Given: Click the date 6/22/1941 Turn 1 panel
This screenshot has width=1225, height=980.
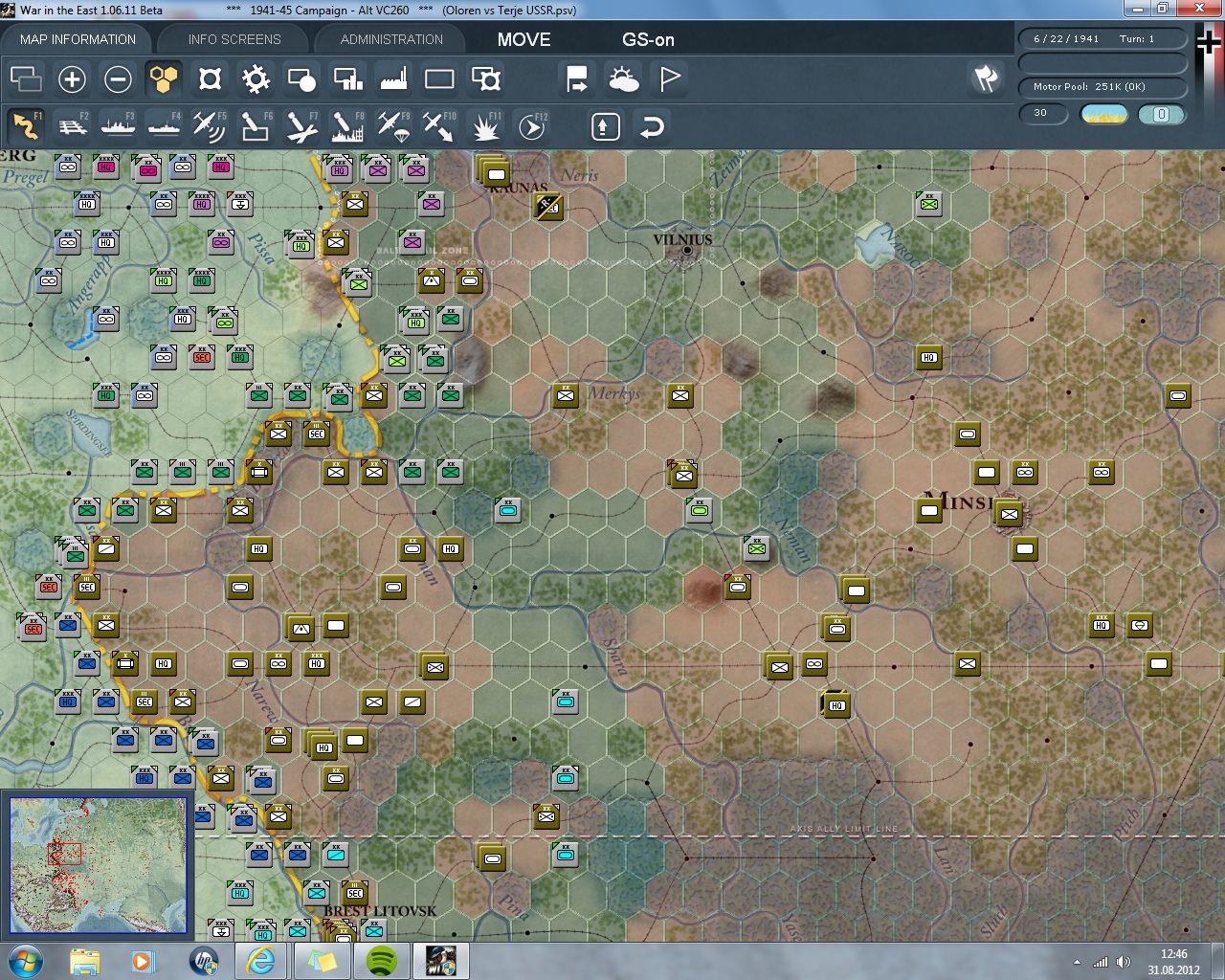Looking at the screenshot, I should click(x=1102, y=38).
